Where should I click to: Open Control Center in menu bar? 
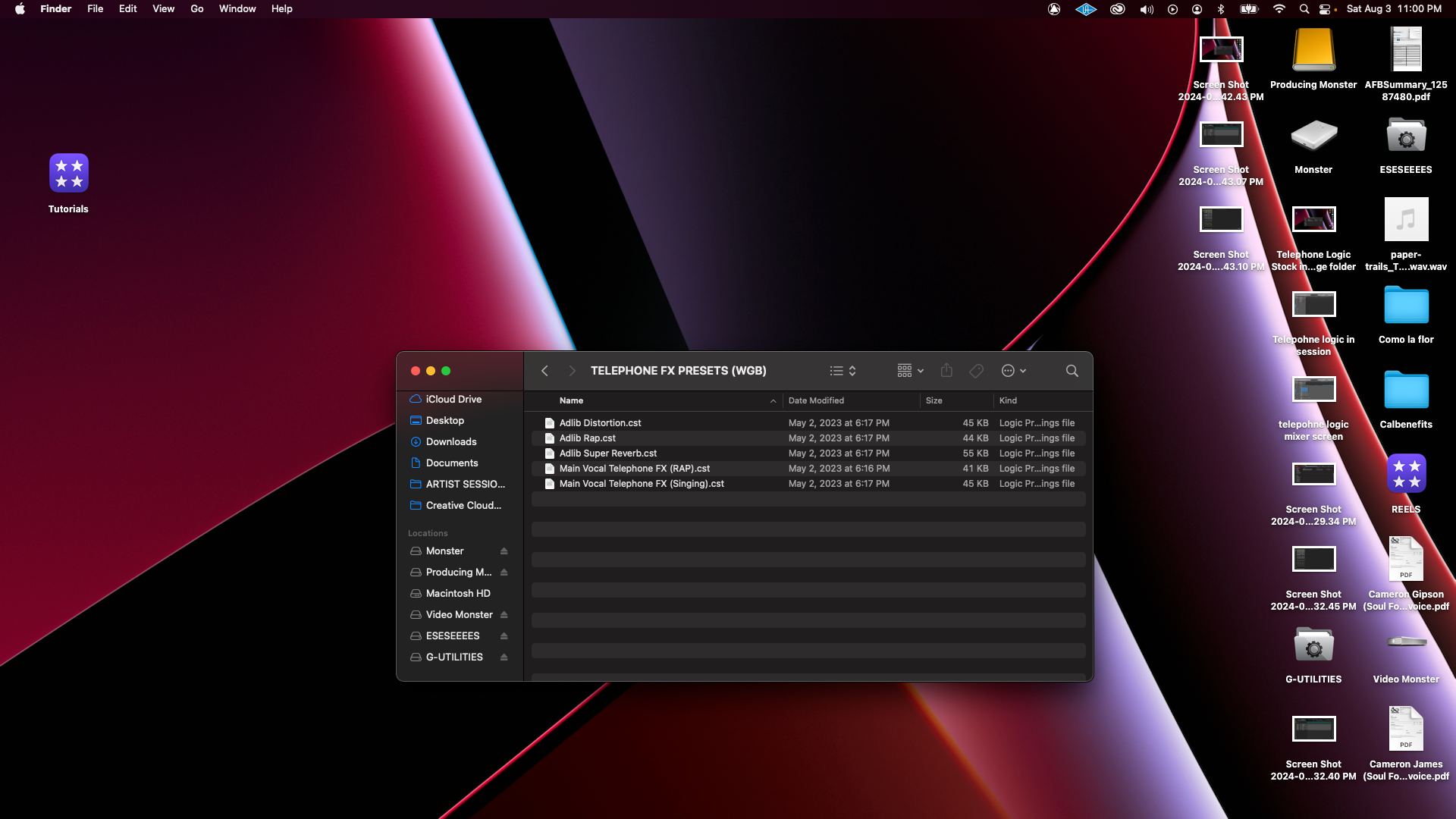tap(1325, 9)
